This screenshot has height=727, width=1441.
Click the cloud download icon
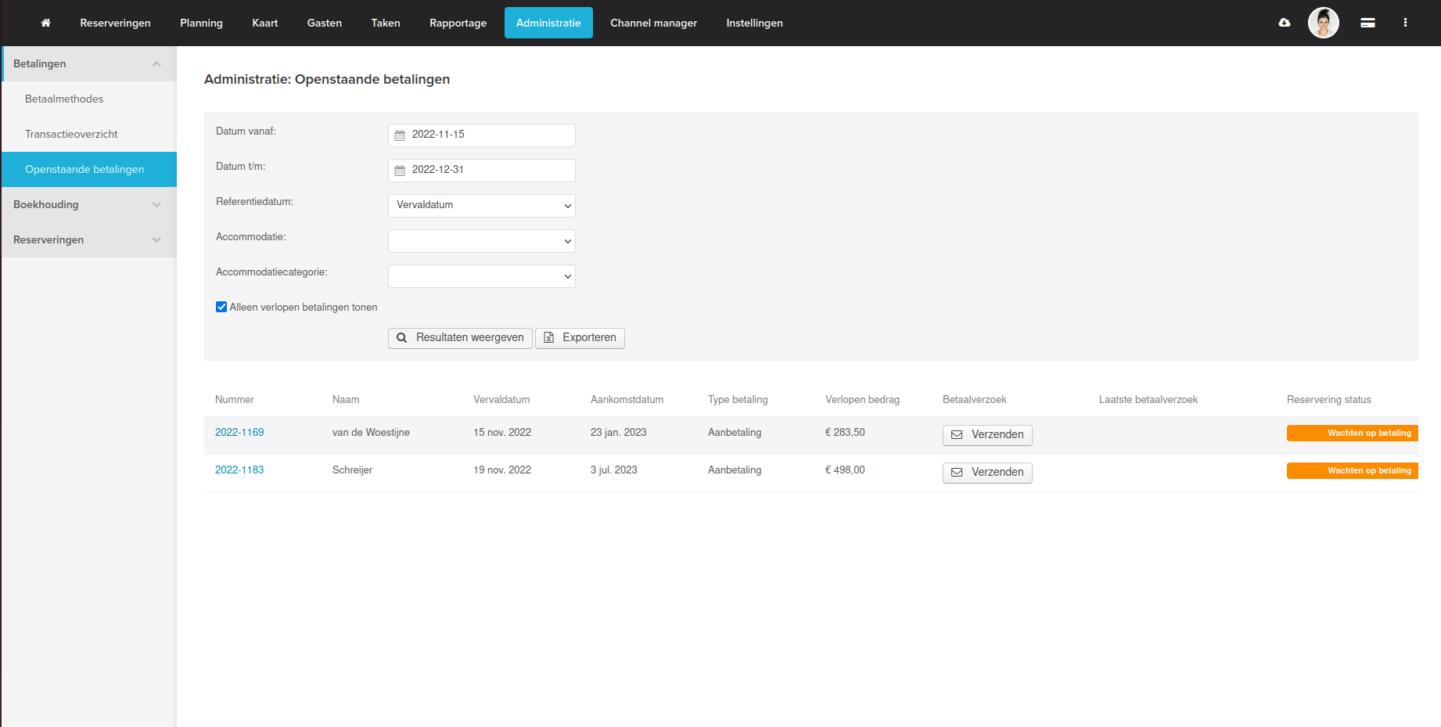pos(1285,23)
